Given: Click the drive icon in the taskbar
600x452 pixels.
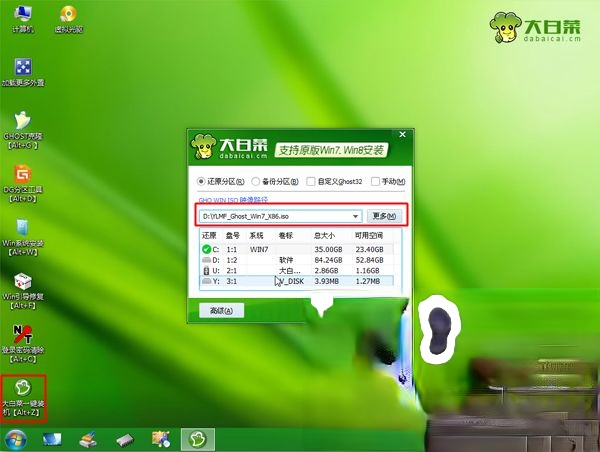Looking at the screenshot, I should click(125, 440).
